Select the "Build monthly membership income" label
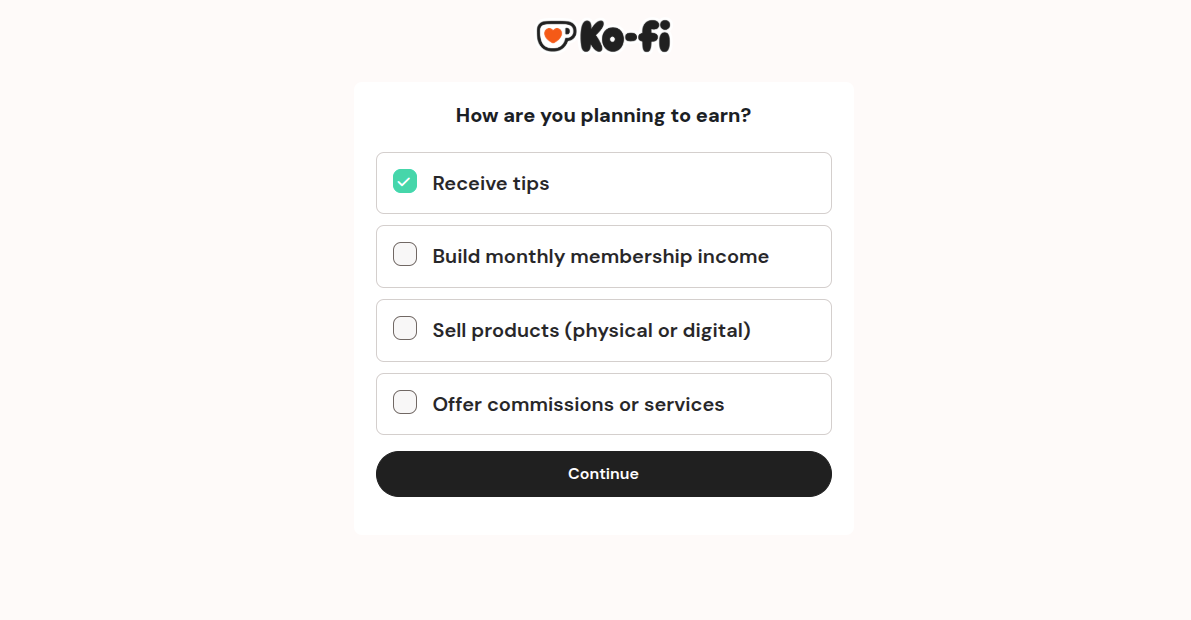The image size is (1191, 620). click(x=600, y=257)
